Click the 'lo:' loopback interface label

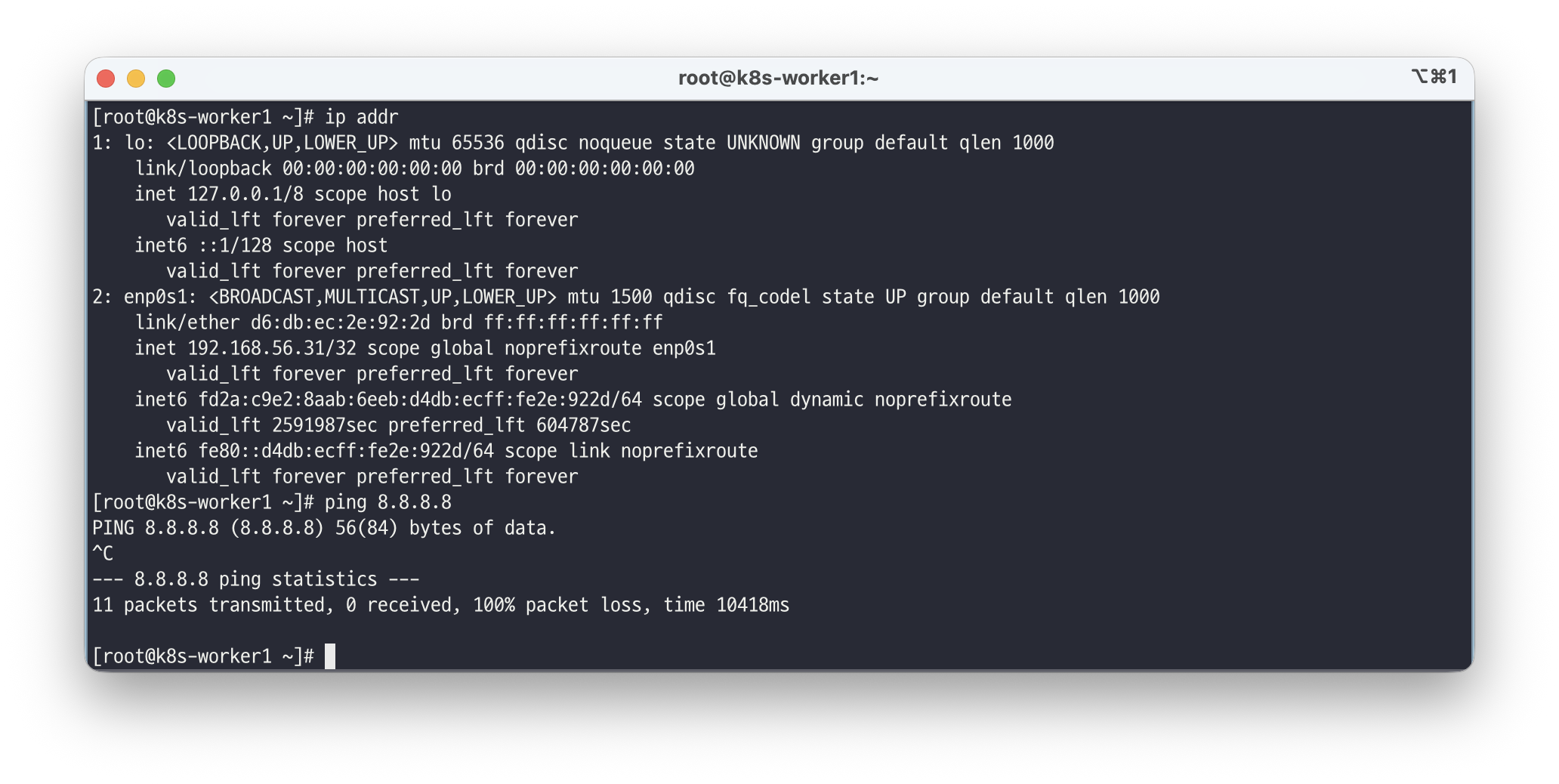coord(139,143)
